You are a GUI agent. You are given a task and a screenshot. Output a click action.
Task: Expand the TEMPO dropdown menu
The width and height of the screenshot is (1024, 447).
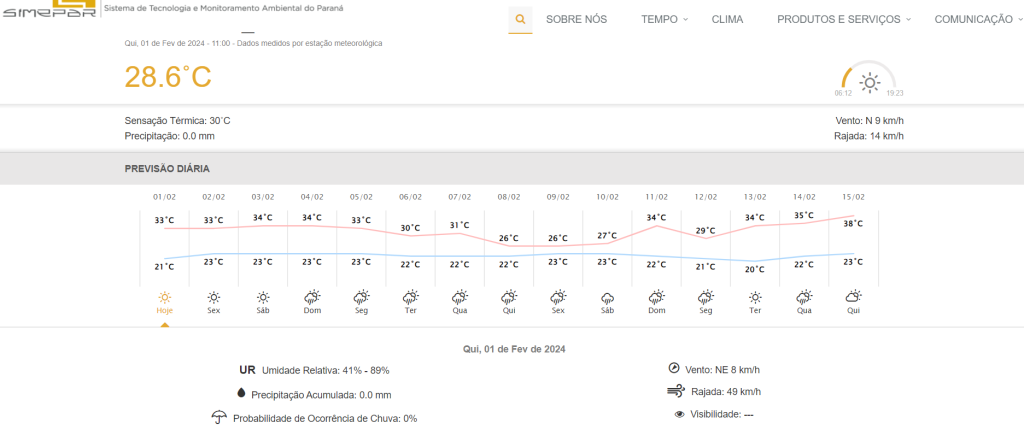(665, 19)
